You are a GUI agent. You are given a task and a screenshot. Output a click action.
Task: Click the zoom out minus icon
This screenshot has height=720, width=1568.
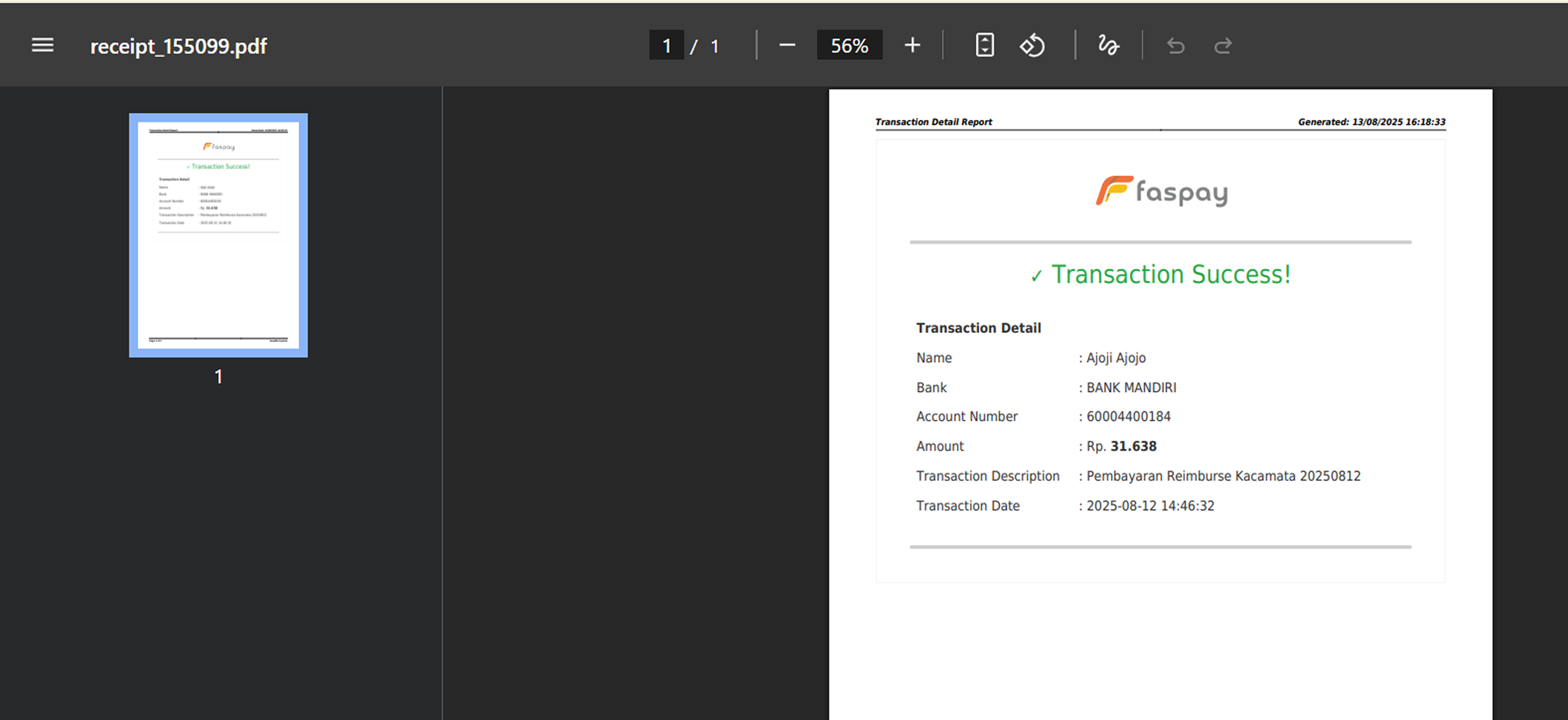coord(786,46)
